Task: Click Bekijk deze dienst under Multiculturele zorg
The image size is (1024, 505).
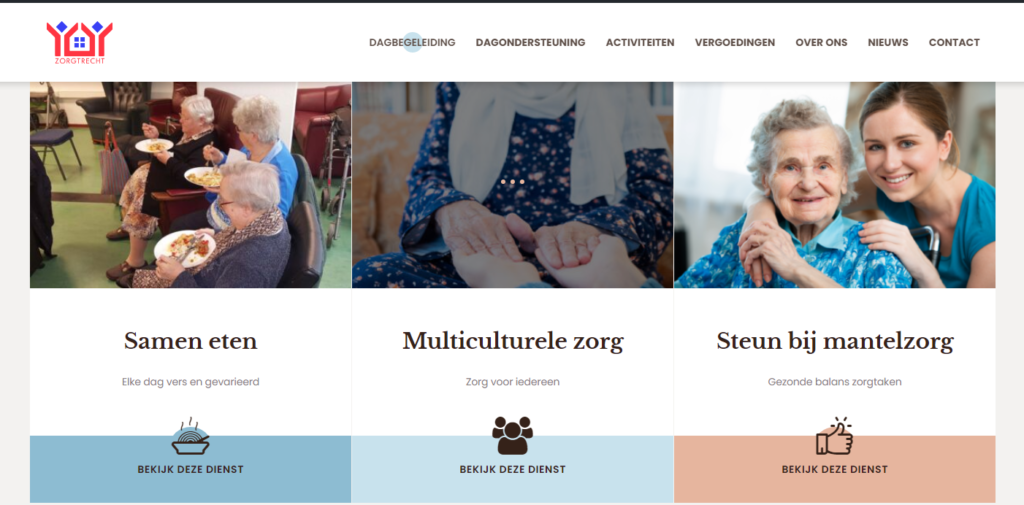Action: (x=513, y=470)
